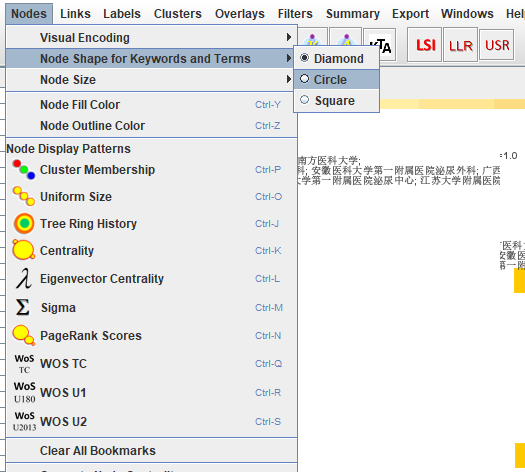Click the WoS U2013 icon
This screenshot has height=472, width=525.
[x=24, y=421]
